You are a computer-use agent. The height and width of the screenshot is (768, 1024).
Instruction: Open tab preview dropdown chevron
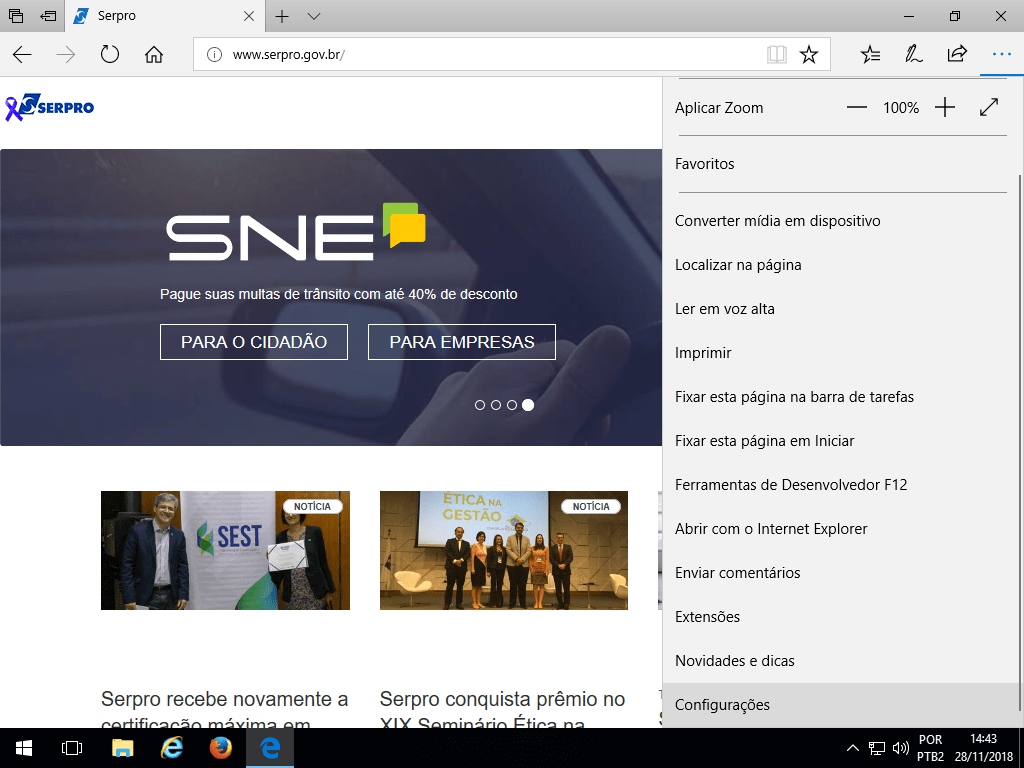point(313,16)
